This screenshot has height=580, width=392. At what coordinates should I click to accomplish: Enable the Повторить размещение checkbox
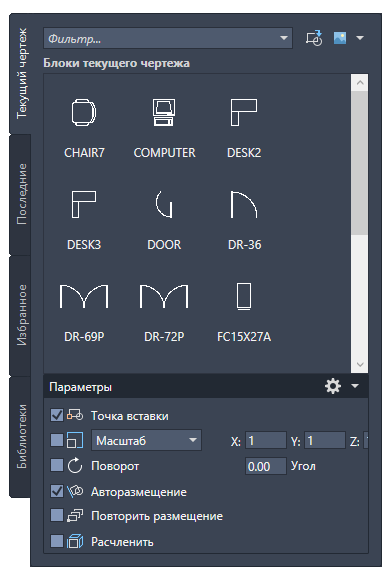pyautogui.click(x=57, y=515)
